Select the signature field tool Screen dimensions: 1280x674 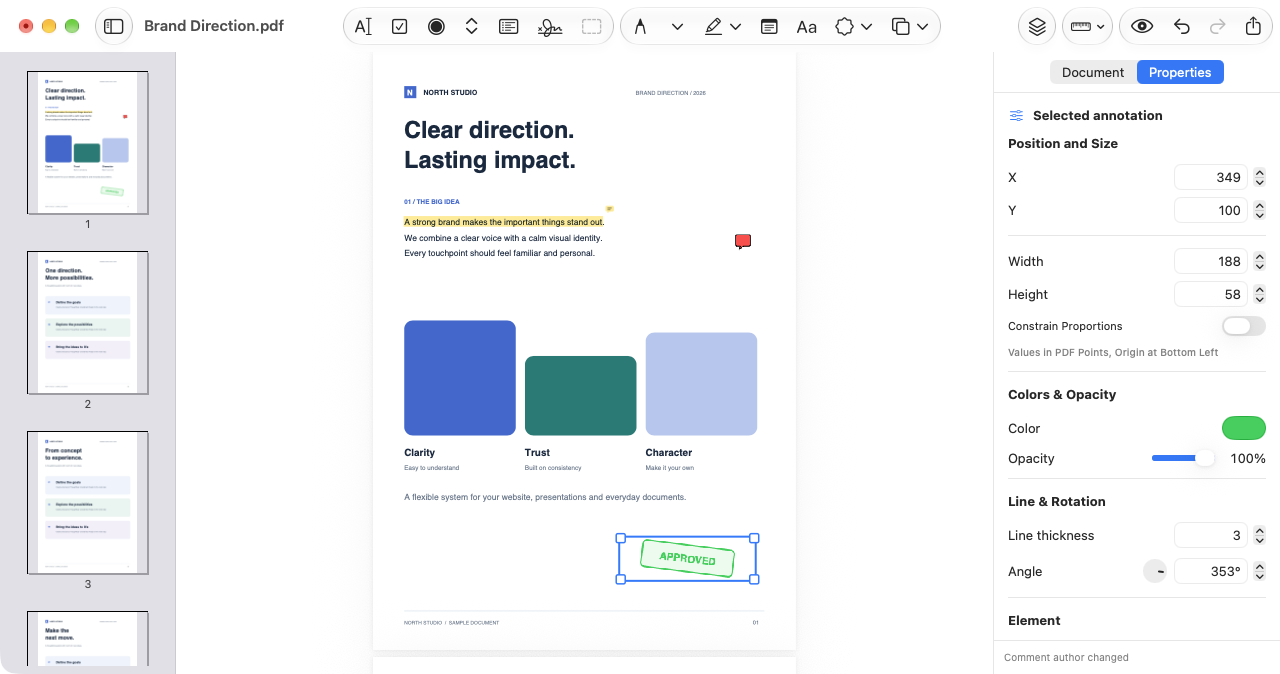pos(550,27)
